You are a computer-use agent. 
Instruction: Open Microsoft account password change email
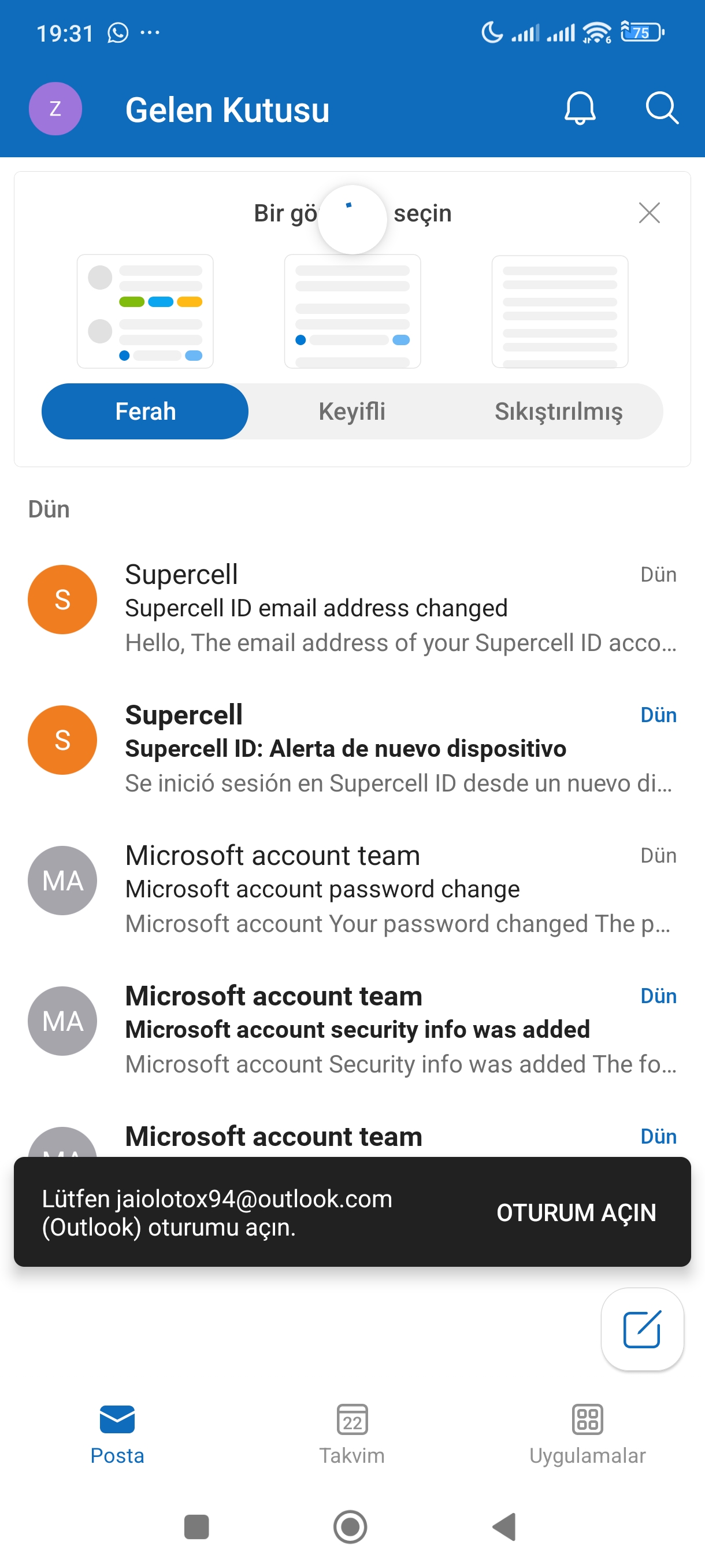pyautogui.click(x=352, y=889)
